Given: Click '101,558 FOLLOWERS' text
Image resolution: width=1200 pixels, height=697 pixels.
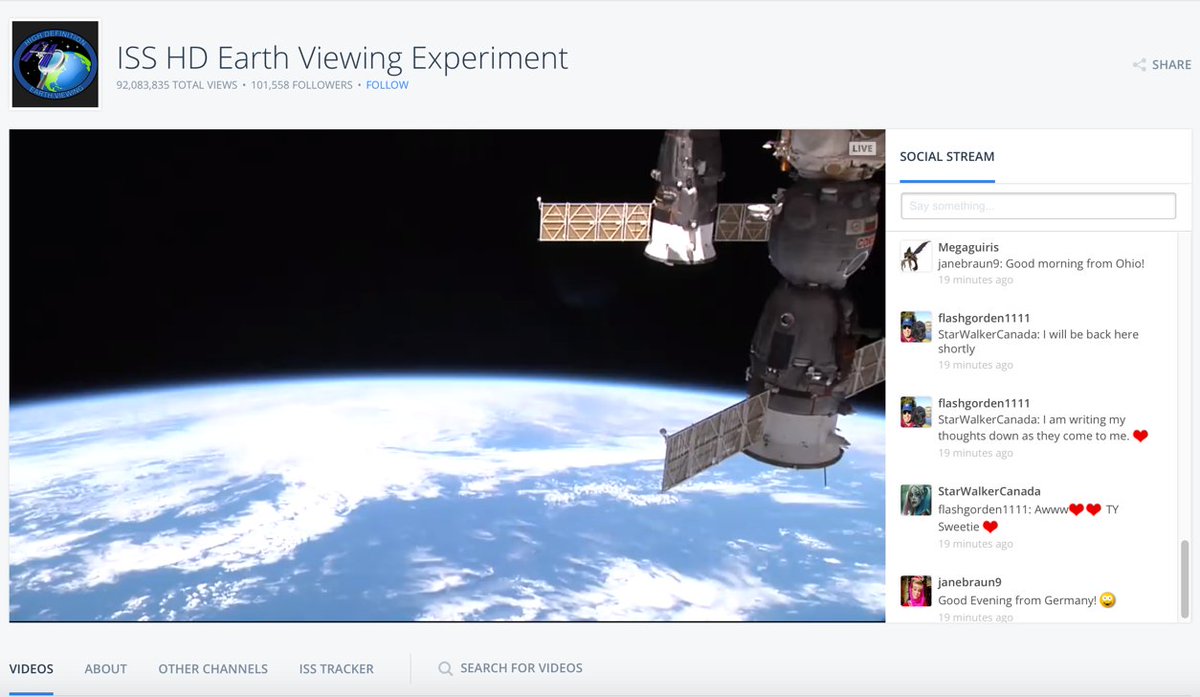Looking at the screenshot, I should [x=302, y=85].
